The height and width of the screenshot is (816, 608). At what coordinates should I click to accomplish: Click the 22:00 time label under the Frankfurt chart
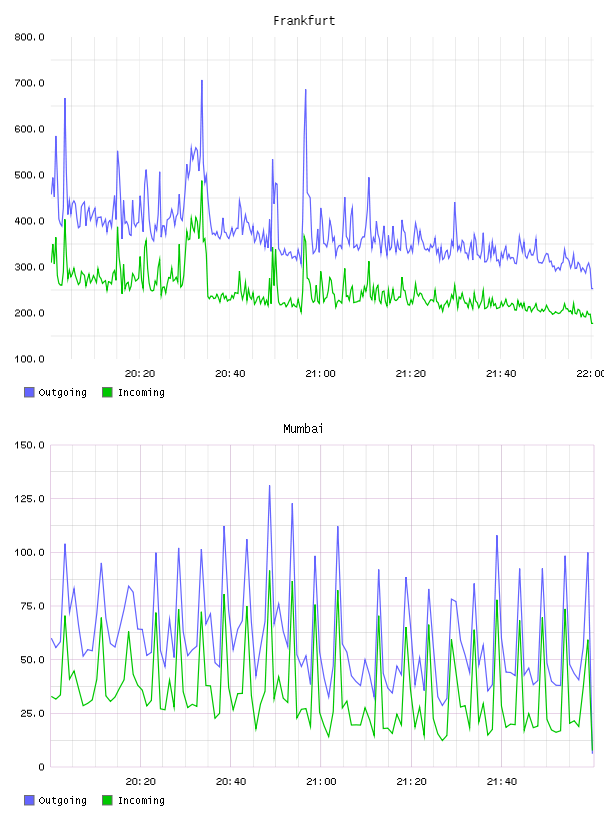(x=591, y=374)
